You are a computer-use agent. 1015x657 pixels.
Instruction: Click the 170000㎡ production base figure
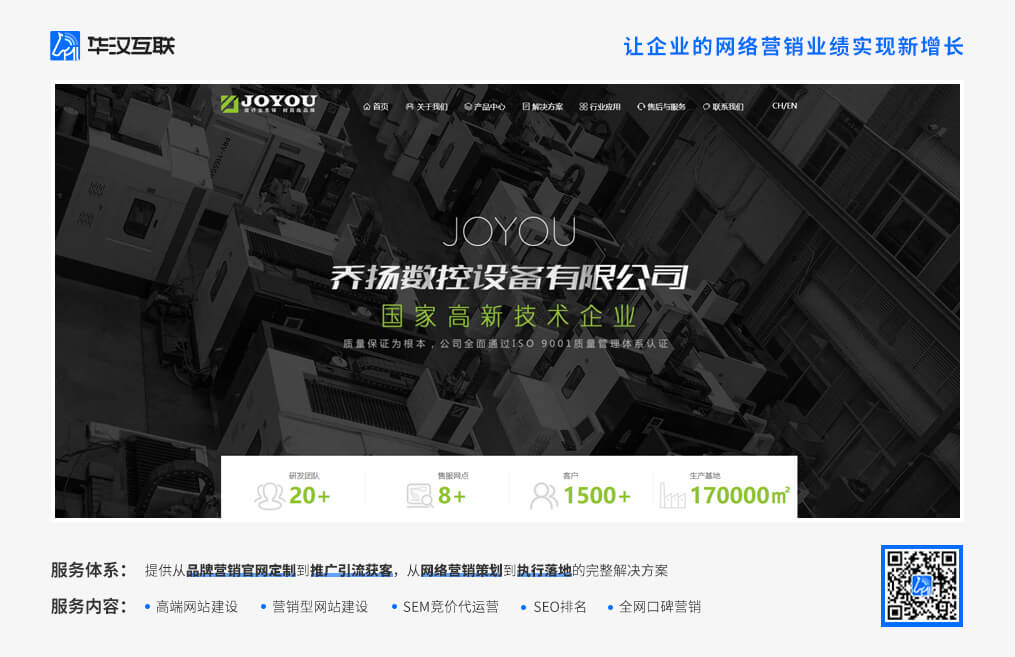[x=740, y=496]
